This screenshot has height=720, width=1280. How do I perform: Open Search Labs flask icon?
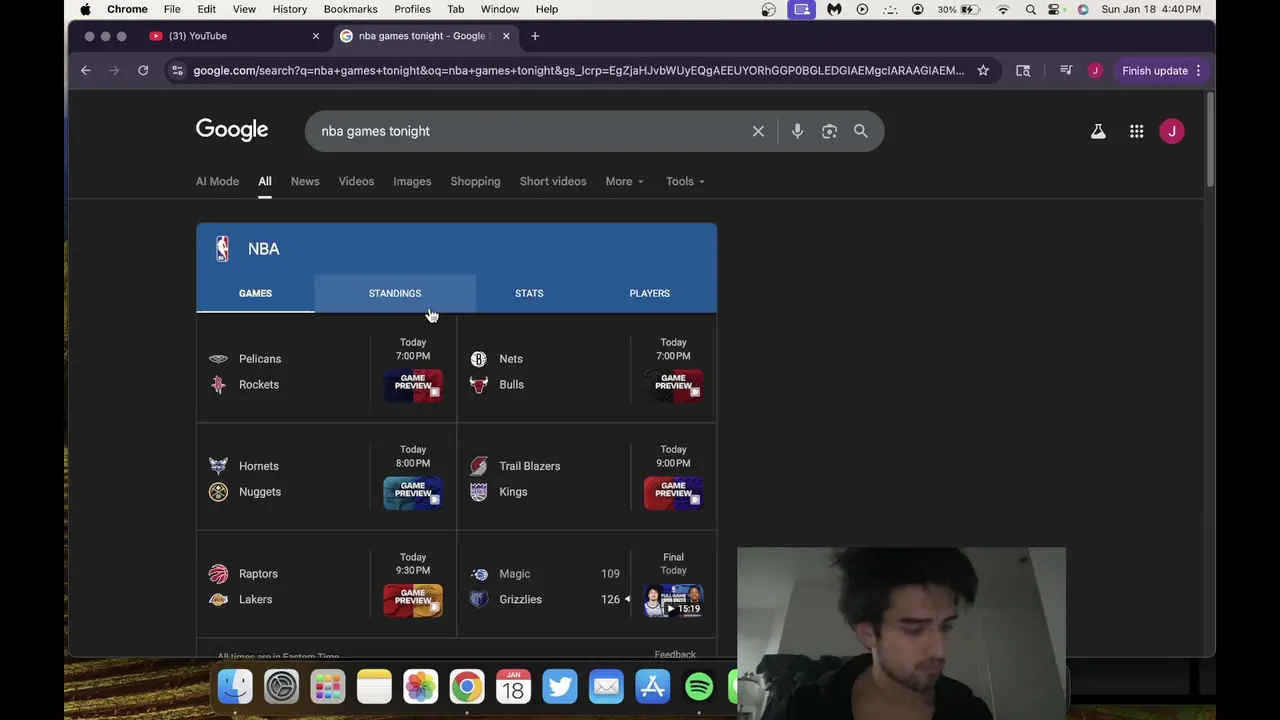click(1098, 131)
